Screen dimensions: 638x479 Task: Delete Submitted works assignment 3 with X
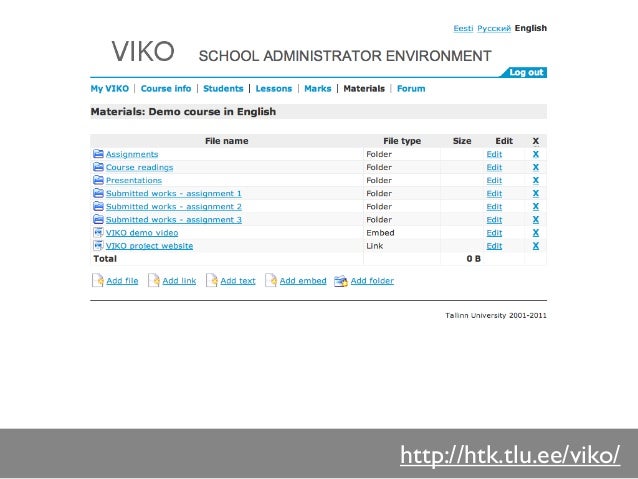[535, 220]
